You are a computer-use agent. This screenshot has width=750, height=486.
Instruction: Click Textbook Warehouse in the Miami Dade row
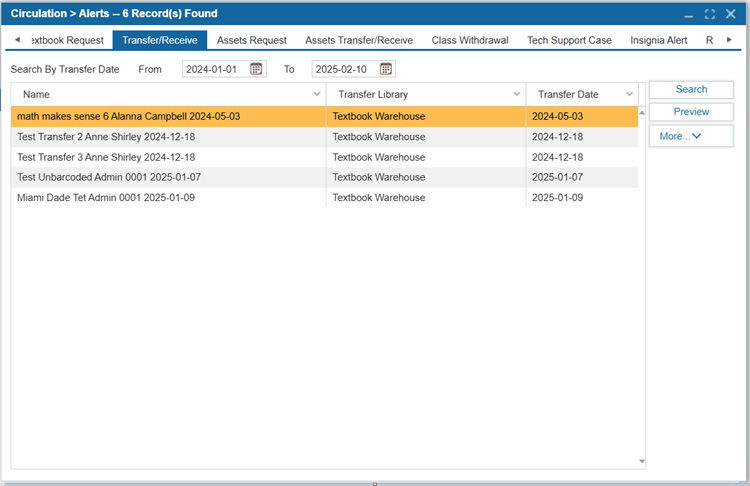click(x=379, y=198)
